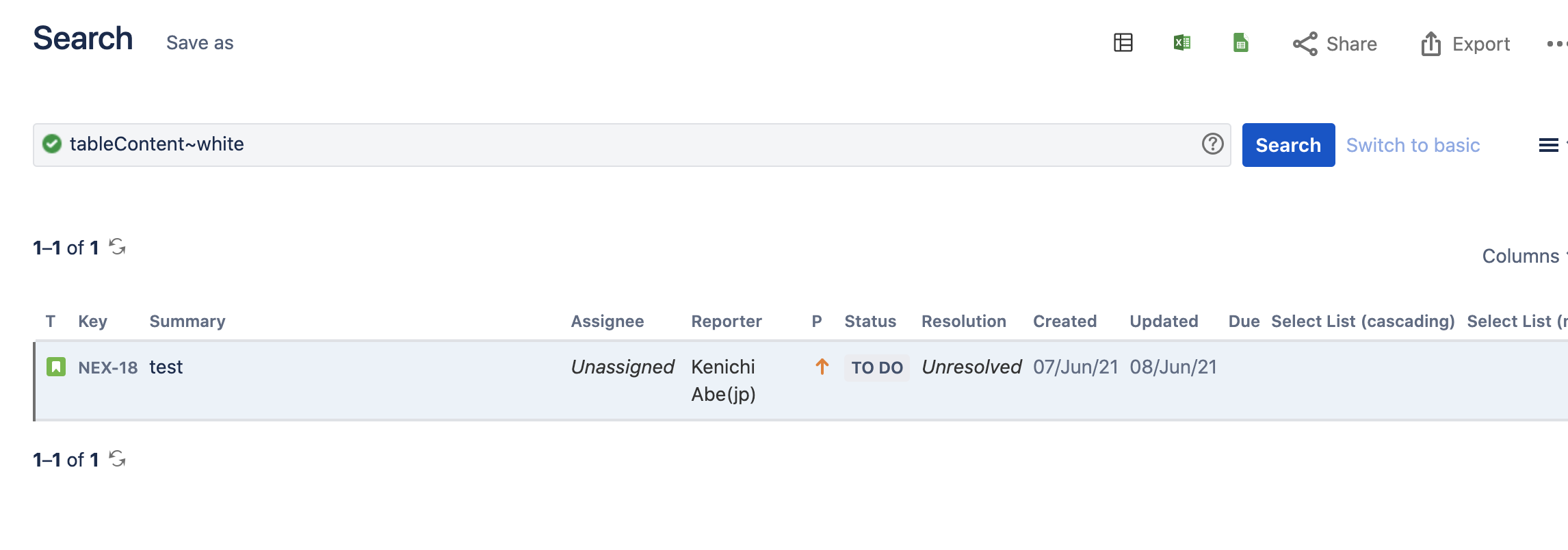
Task: Export results as CSV with the green document icon
Action: click(1242, 43)
